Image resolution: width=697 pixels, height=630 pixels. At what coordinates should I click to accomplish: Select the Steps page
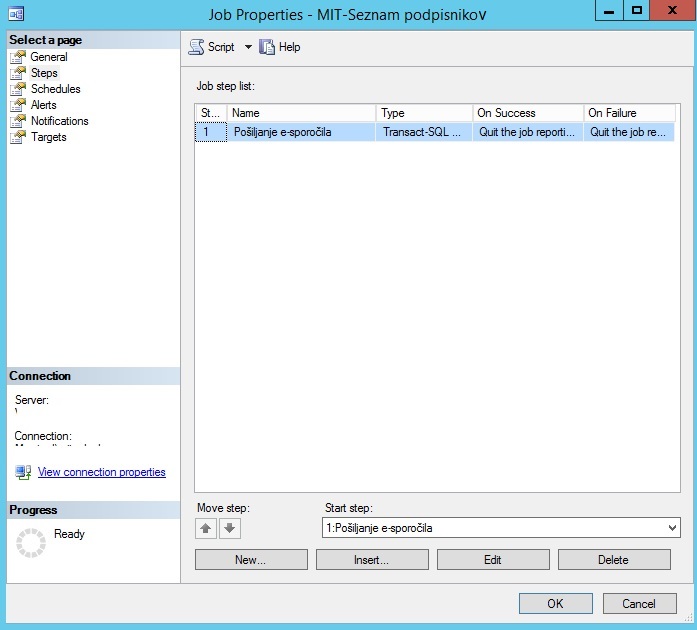(x=44, y=73)
